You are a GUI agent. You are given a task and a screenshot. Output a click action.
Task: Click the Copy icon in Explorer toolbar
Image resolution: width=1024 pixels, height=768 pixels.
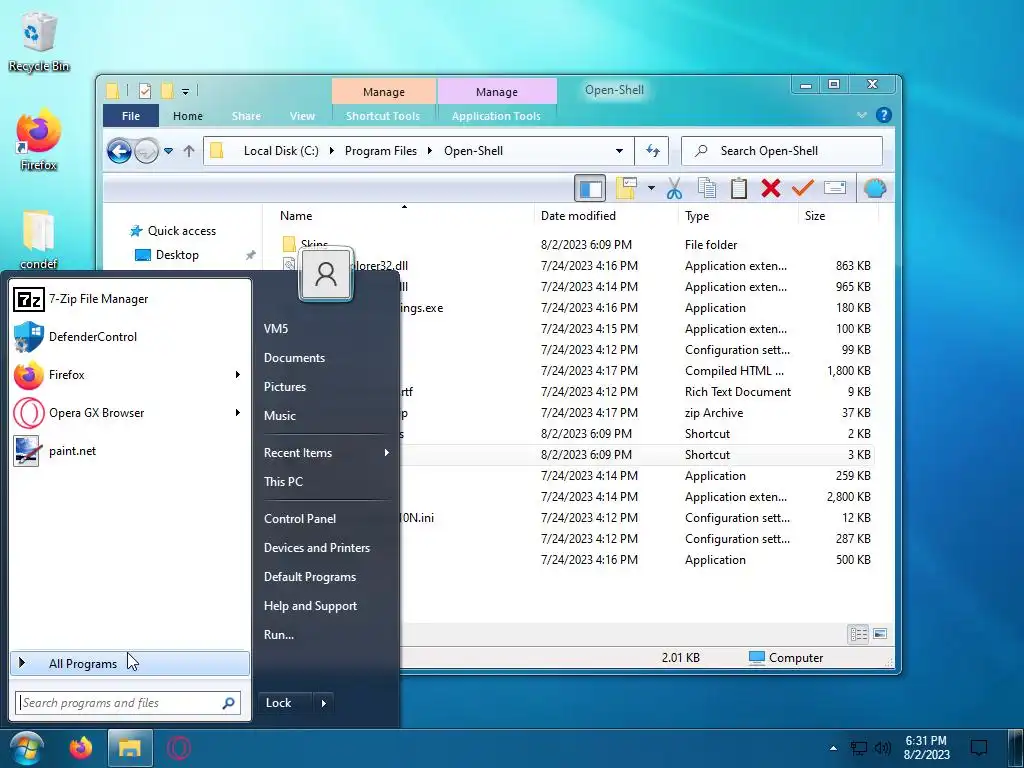tap(707, 189)
